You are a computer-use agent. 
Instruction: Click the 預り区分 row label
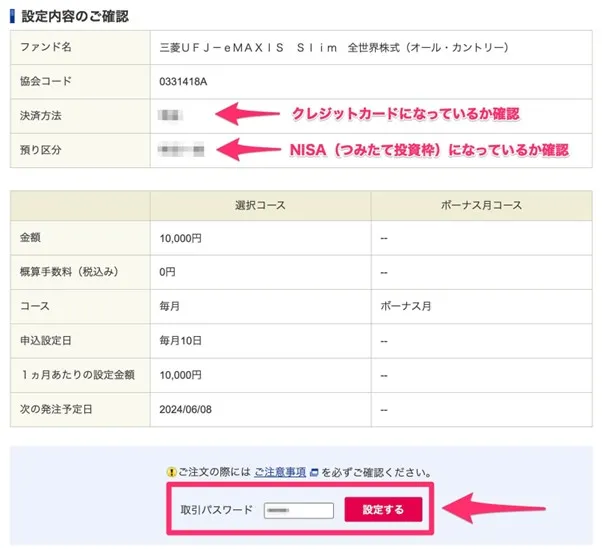41,150
